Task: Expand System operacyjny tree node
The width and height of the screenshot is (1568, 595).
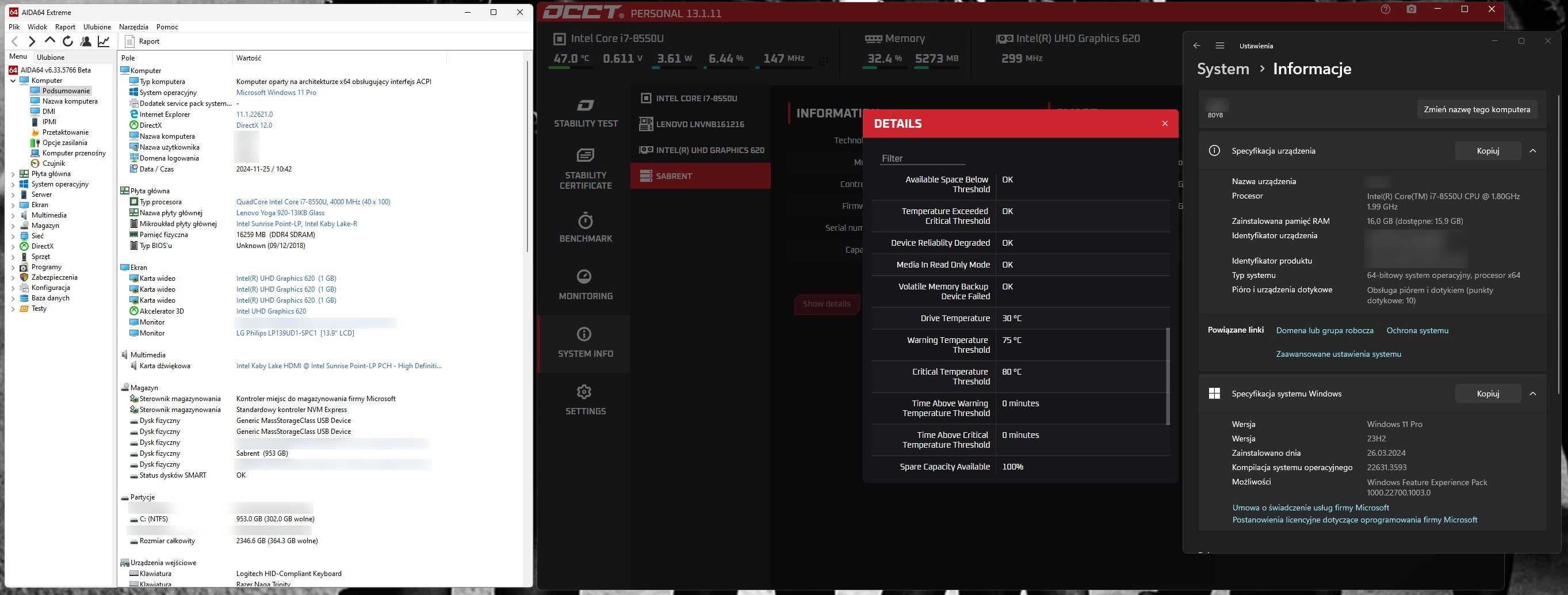Action: pos(13,184)
